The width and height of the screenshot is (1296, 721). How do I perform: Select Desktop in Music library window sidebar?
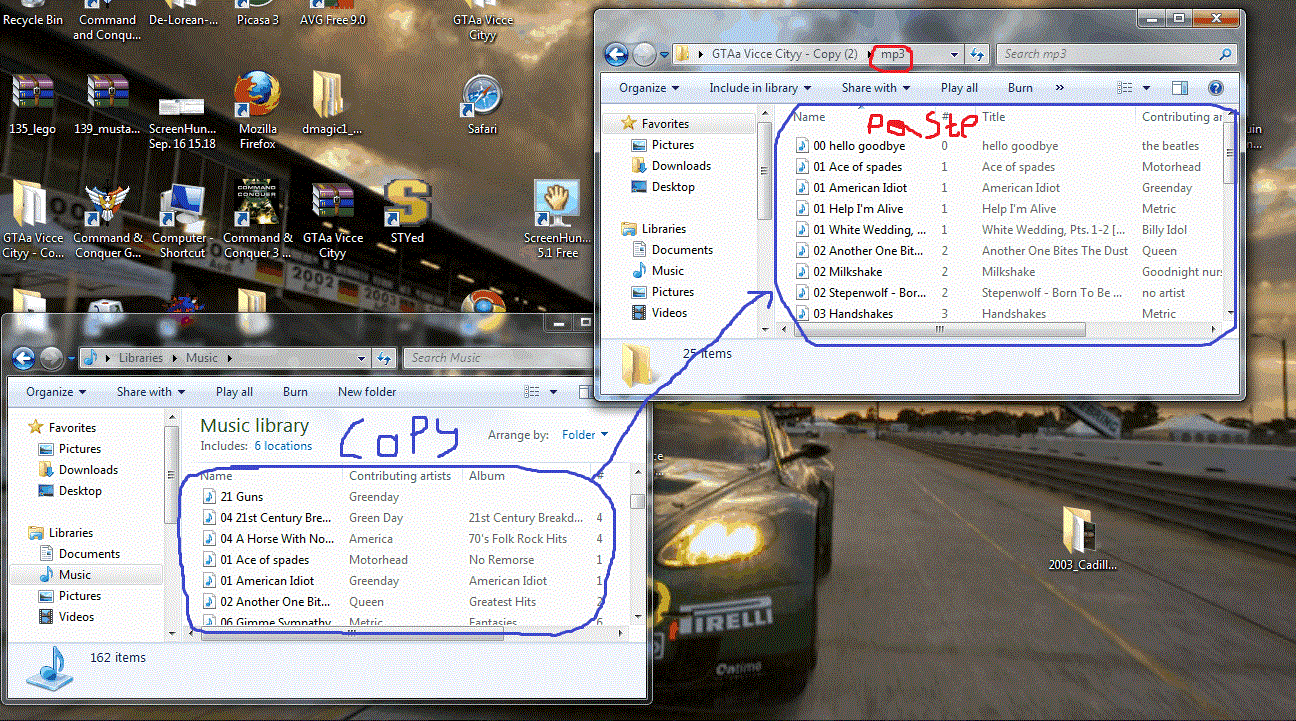[x=80, y=491]
